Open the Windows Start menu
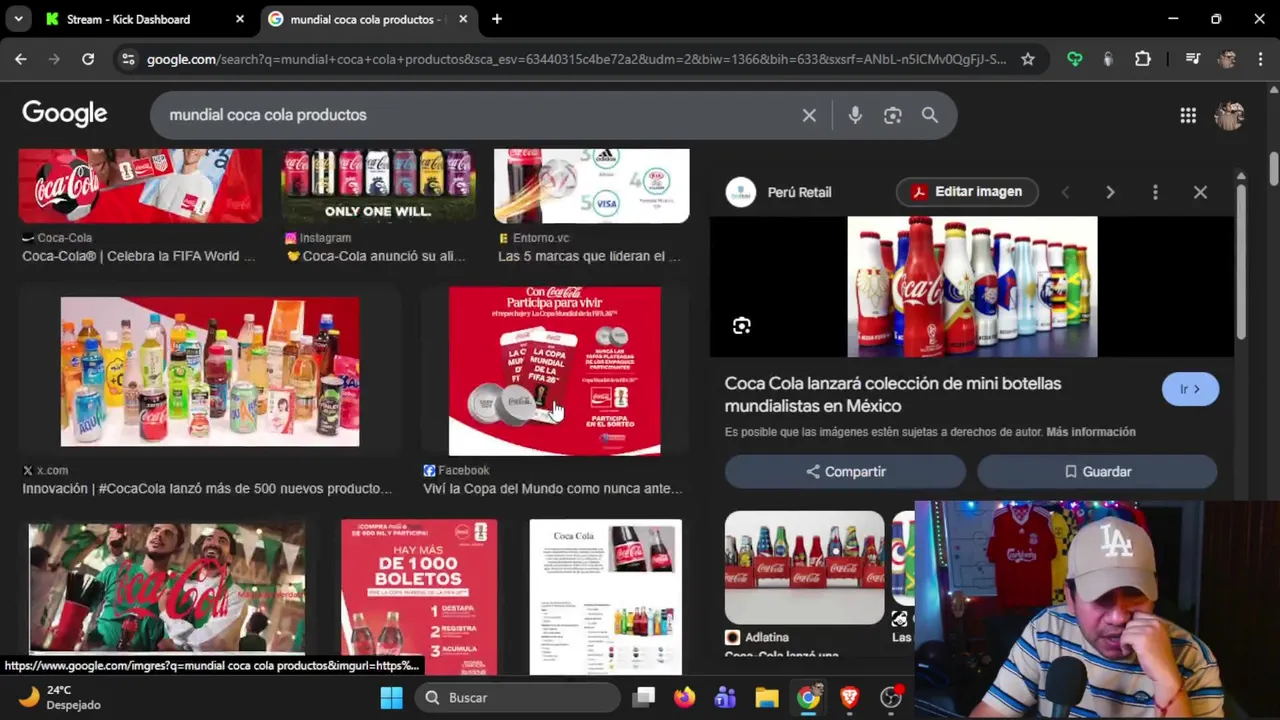Viewport: 1280px width, 720px height. 391,697
